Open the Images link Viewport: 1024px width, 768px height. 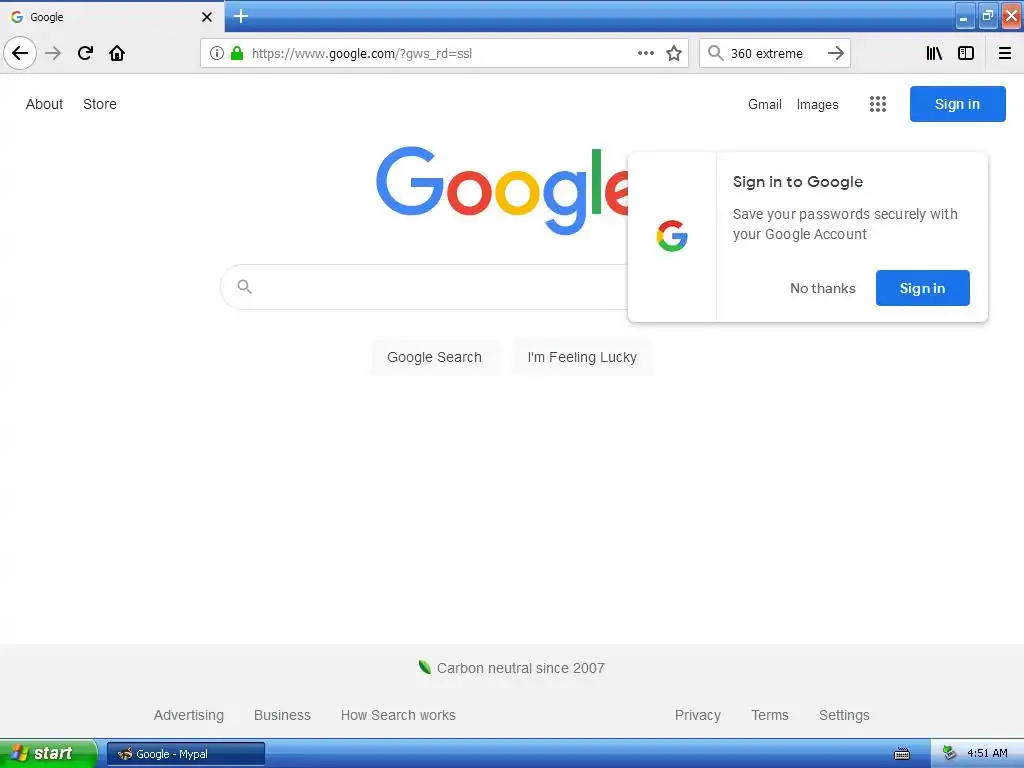point(818,104)
